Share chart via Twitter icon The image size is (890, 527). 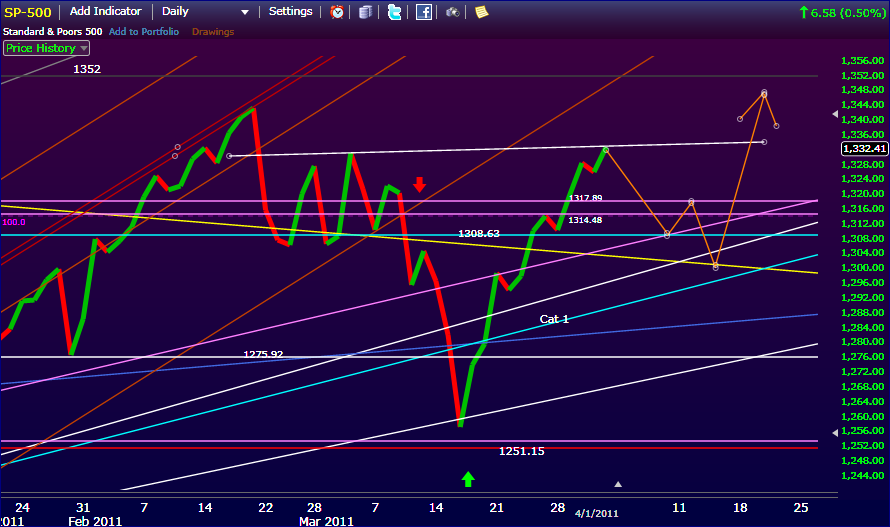point(394,12)
